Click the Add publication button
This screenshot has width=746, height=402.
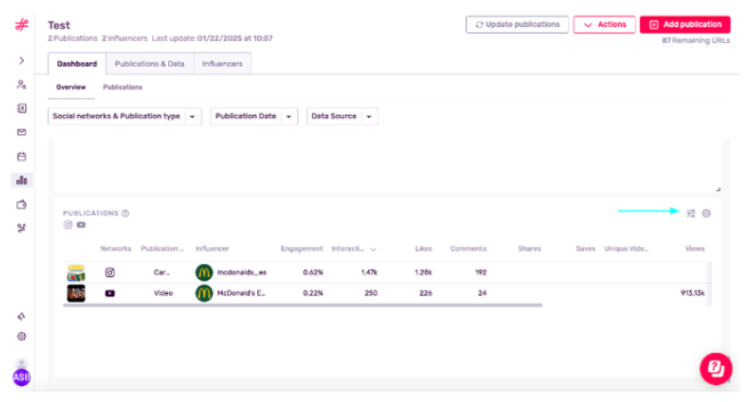pos(685,24)
